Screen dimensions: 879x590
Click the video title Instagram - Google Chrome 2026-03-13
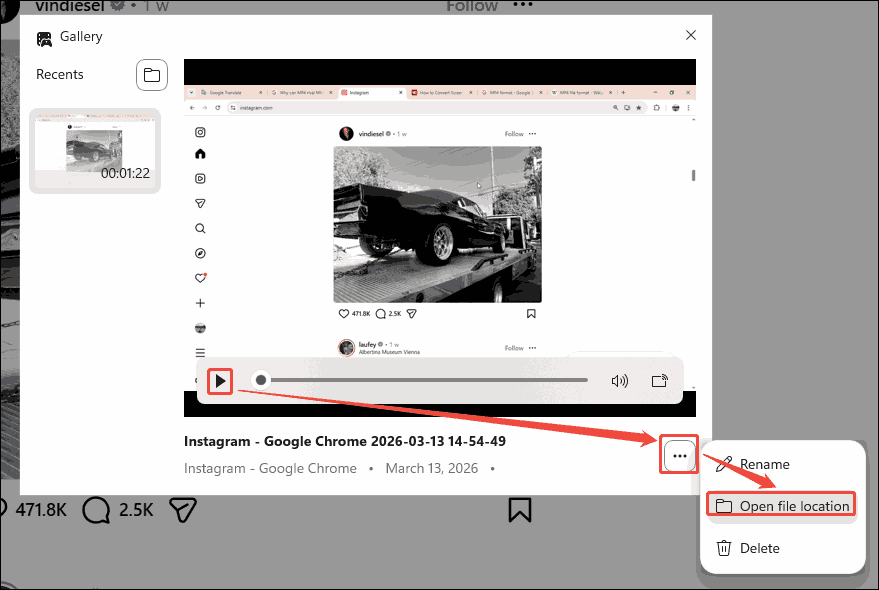[345, 441]
